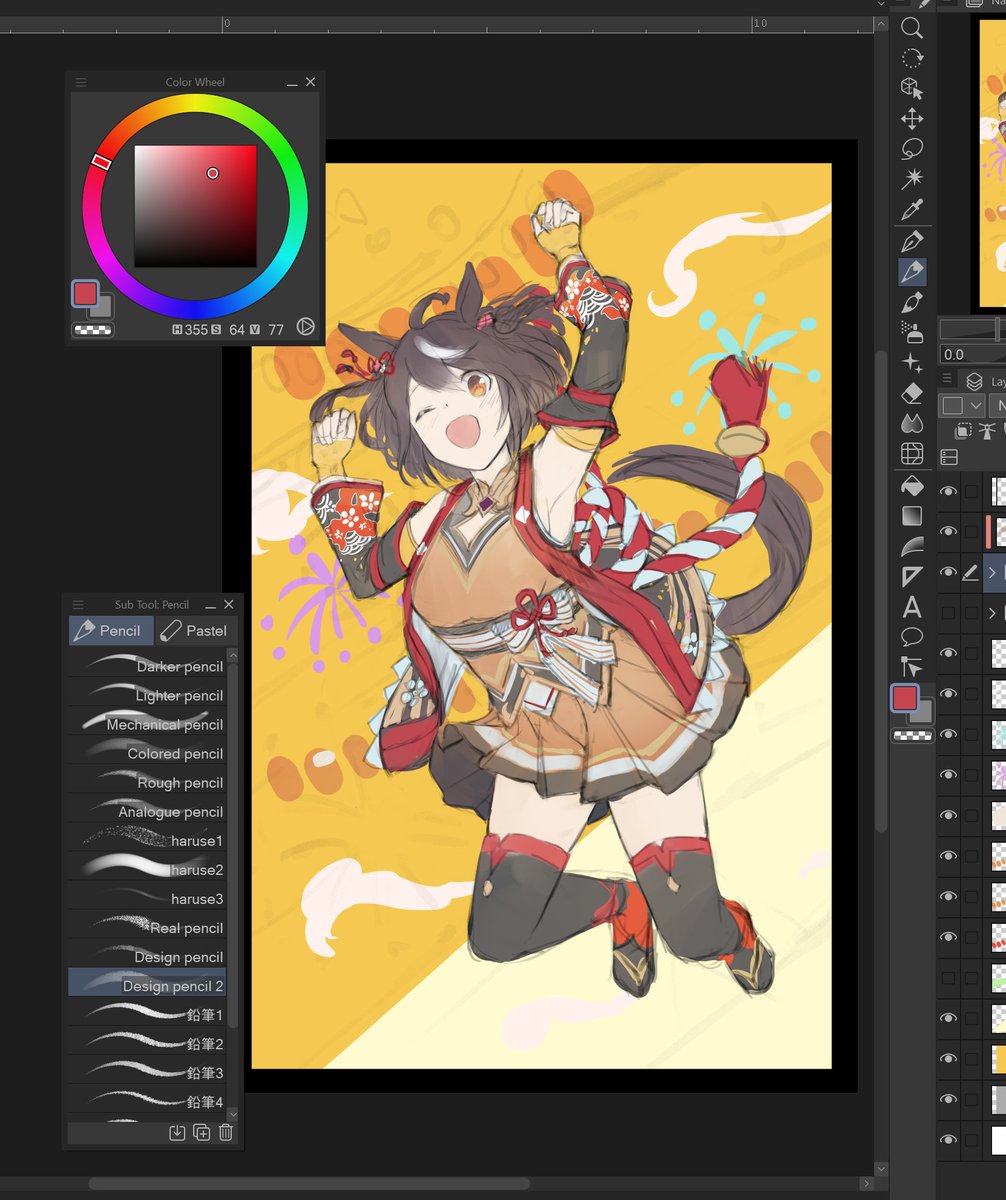The height and width of the screenshot is (1200, 1006).
Task: Click the delete sub tool trash icon
Action: pyautogui.click(x=226, y=1132)
